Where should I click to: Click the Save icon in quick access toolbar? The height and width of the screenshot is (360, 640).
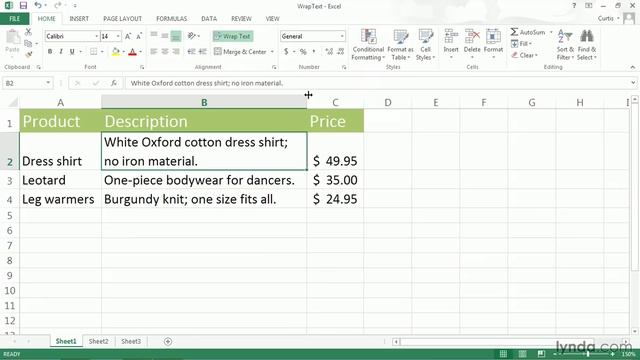(x=23, y=6)
